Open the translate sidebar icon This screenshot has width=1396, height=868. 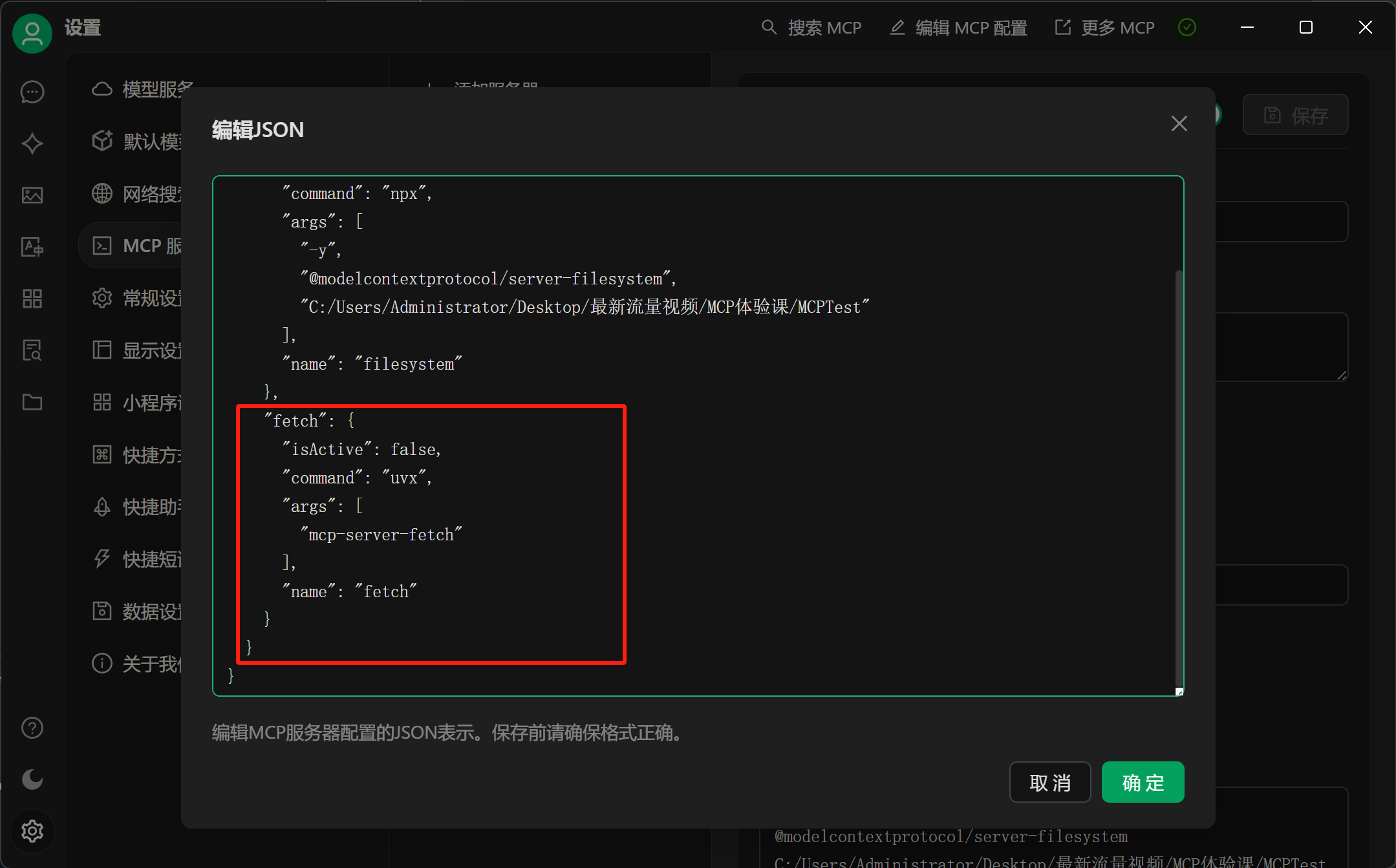(x=32, y=247)
